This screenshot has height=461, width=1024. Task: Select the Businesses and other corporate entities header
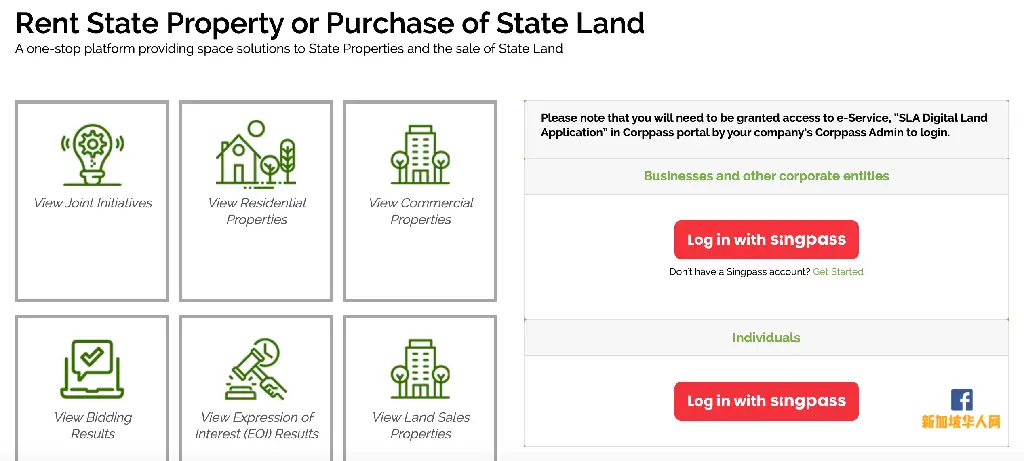coord(766,176)
